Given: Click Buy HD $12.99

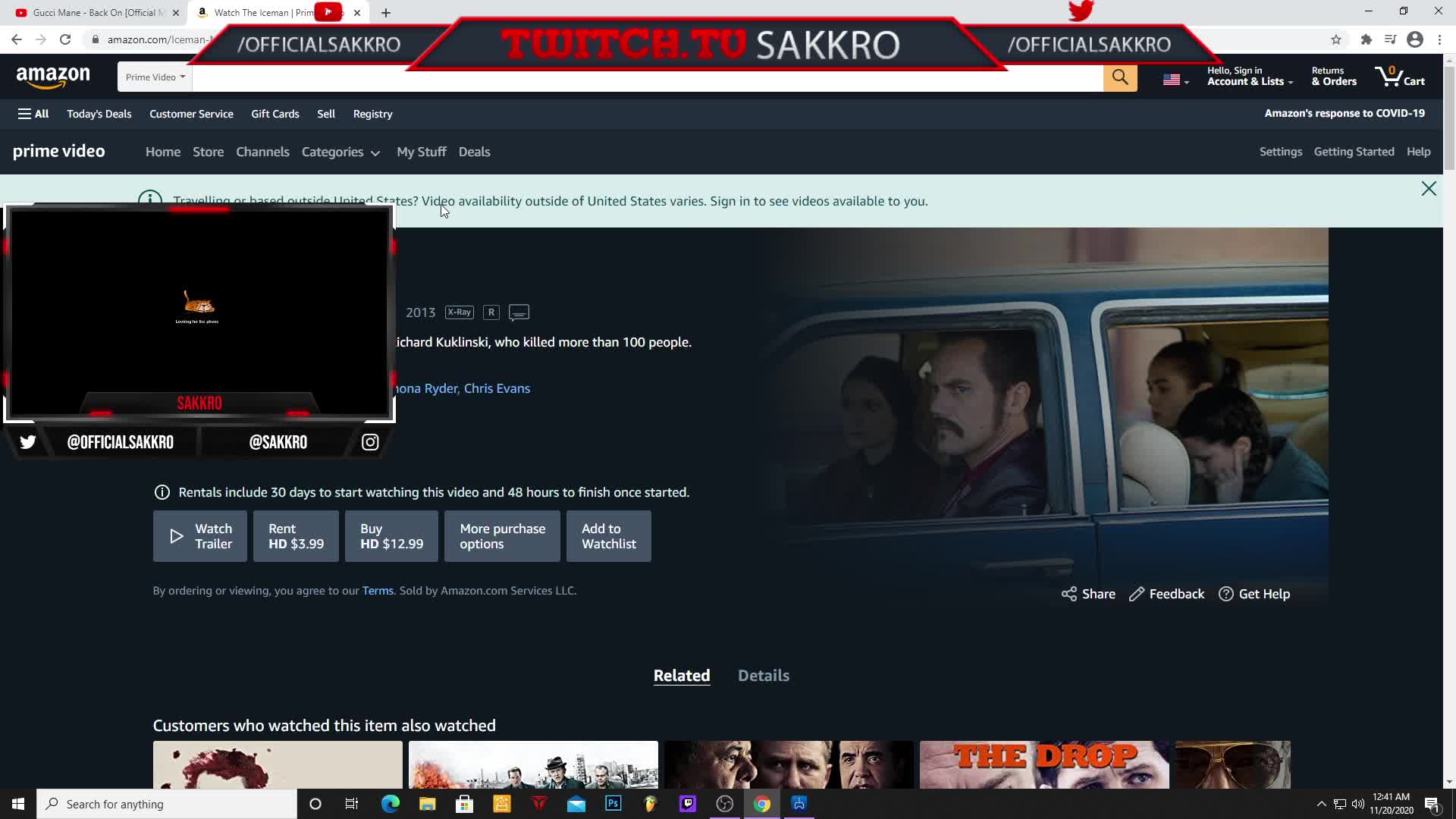Looking at the screenshot, I should point(391,536).
